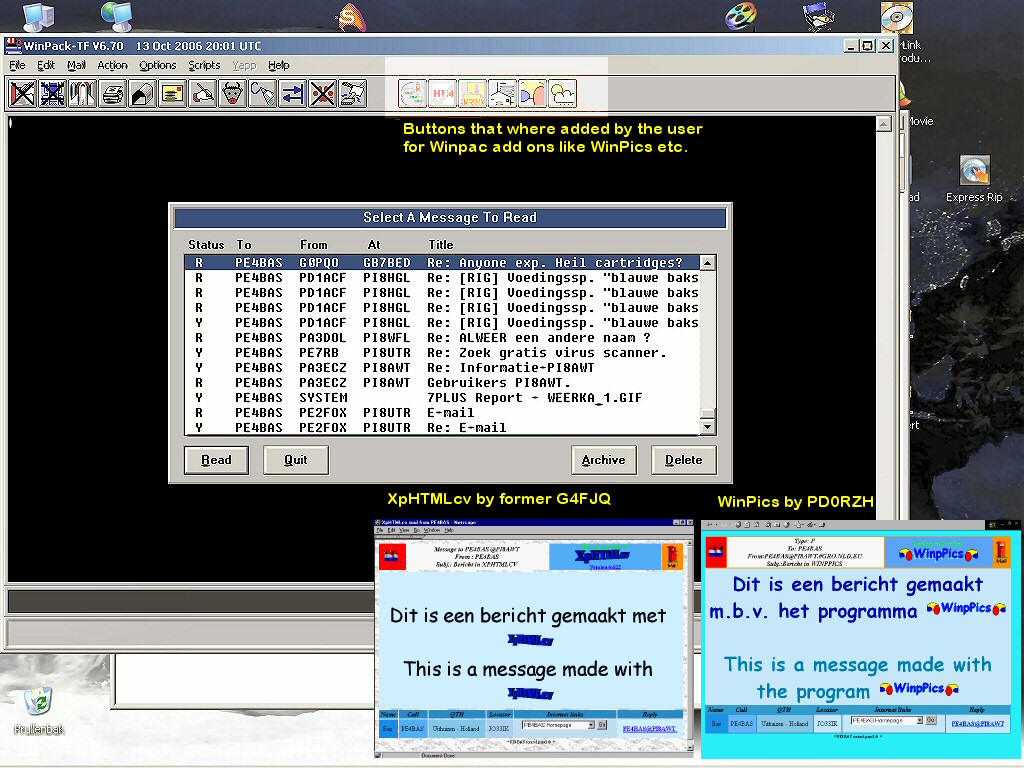Select message 'Gebruikers PI8AWT.'

(441, 383)
